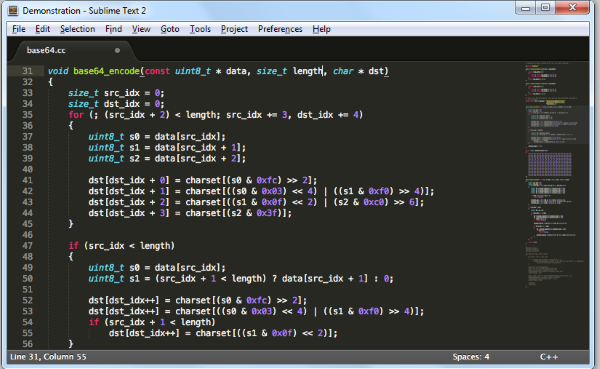Open the Find menu
Image resolution: width=600 pixels, height=369 pixels.
[114, 29]
